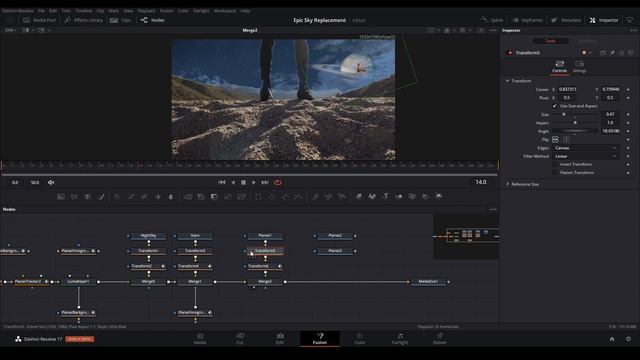Mute audio with speaker icon
This screenshot has width=640, height=360.
tap(51, 182)
